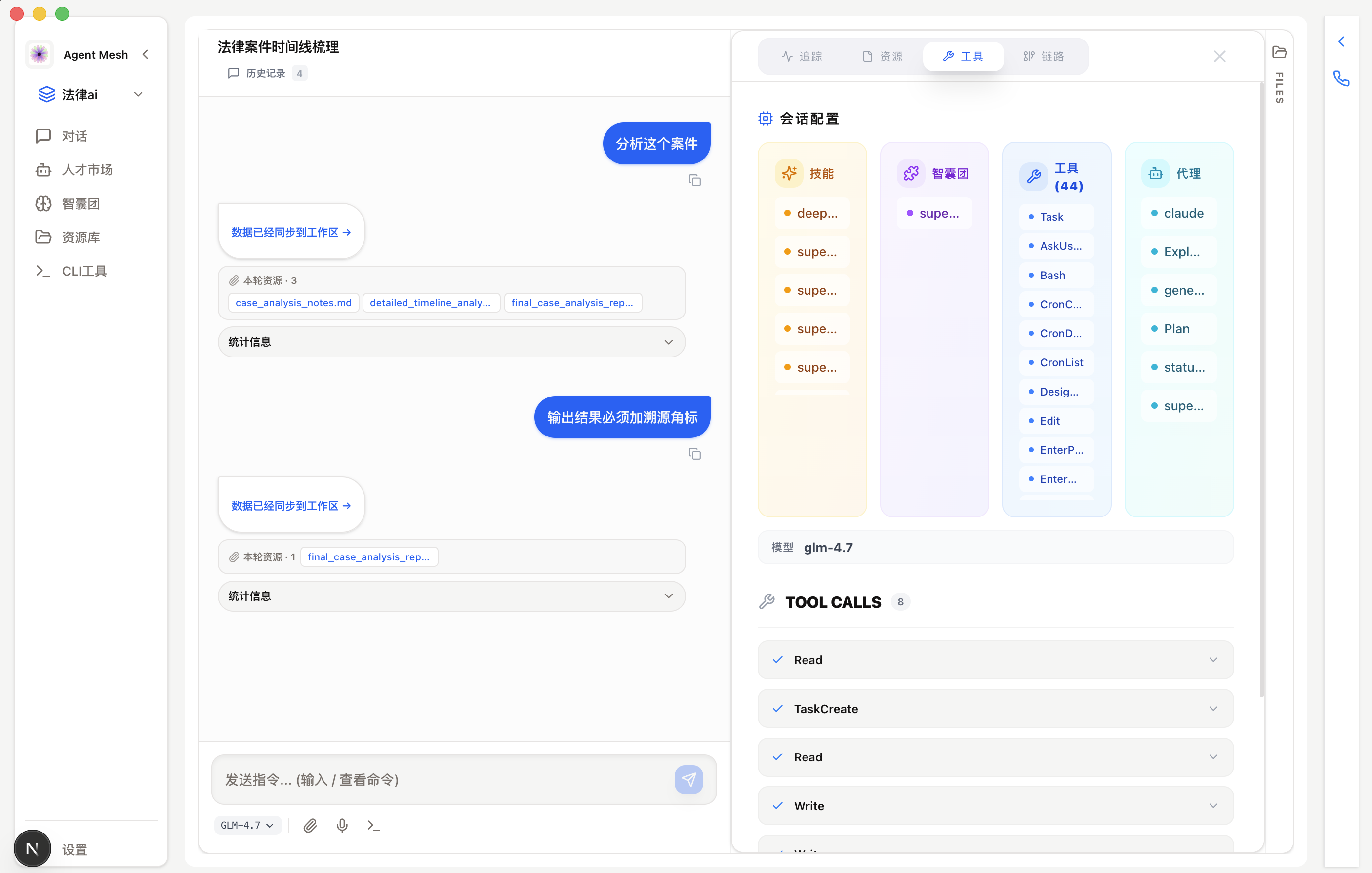Open the FILES folder icon

click(1279, 52)
